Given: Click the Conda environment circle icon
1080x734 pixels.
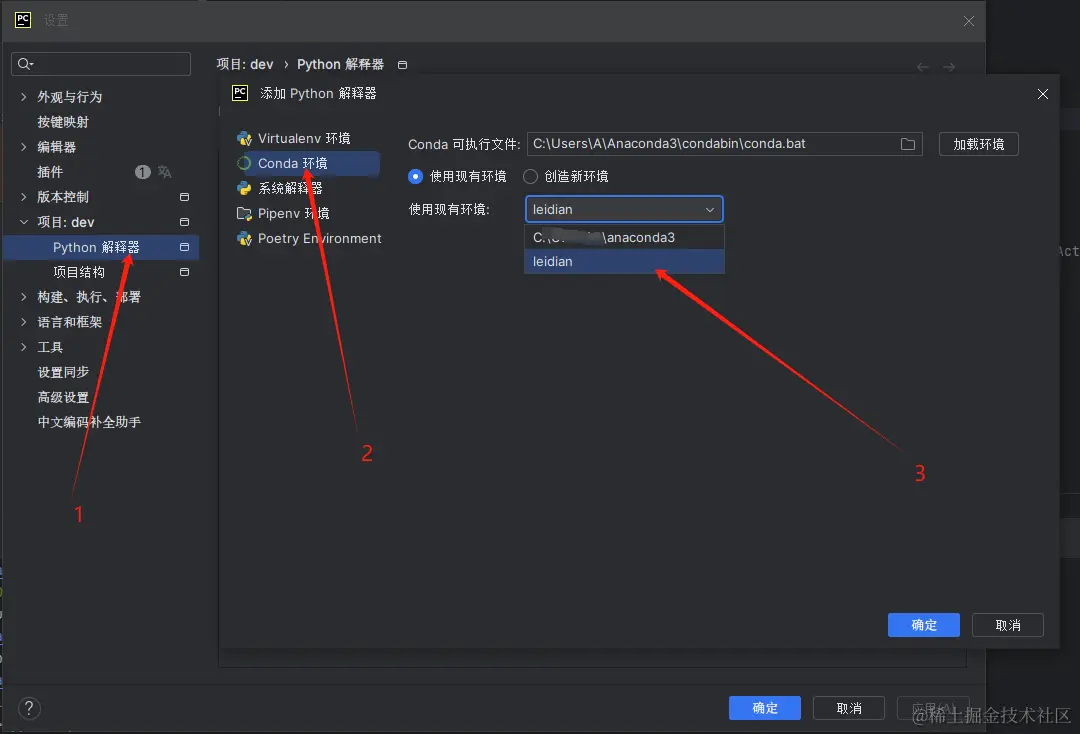Looking at the screenshot, I should click(x=244, y=163).
